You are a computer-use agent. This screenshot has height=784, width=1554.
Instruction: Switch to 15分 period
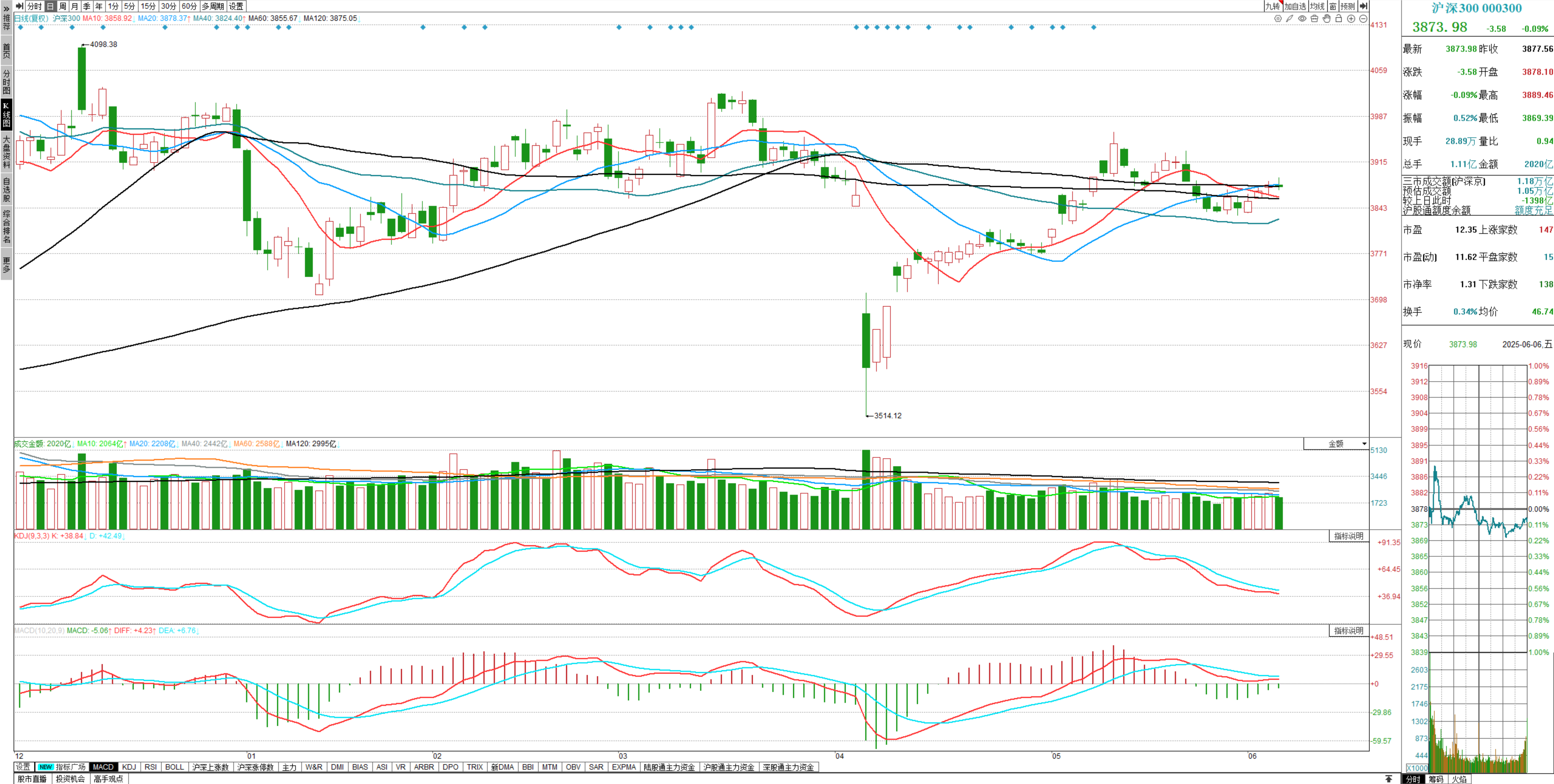148,6
